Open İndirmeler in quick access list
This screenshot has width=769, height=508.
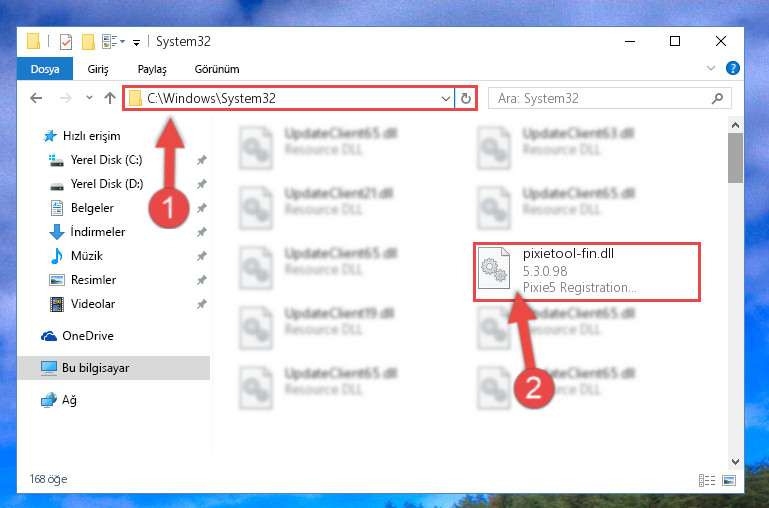[x=98, y=231]
